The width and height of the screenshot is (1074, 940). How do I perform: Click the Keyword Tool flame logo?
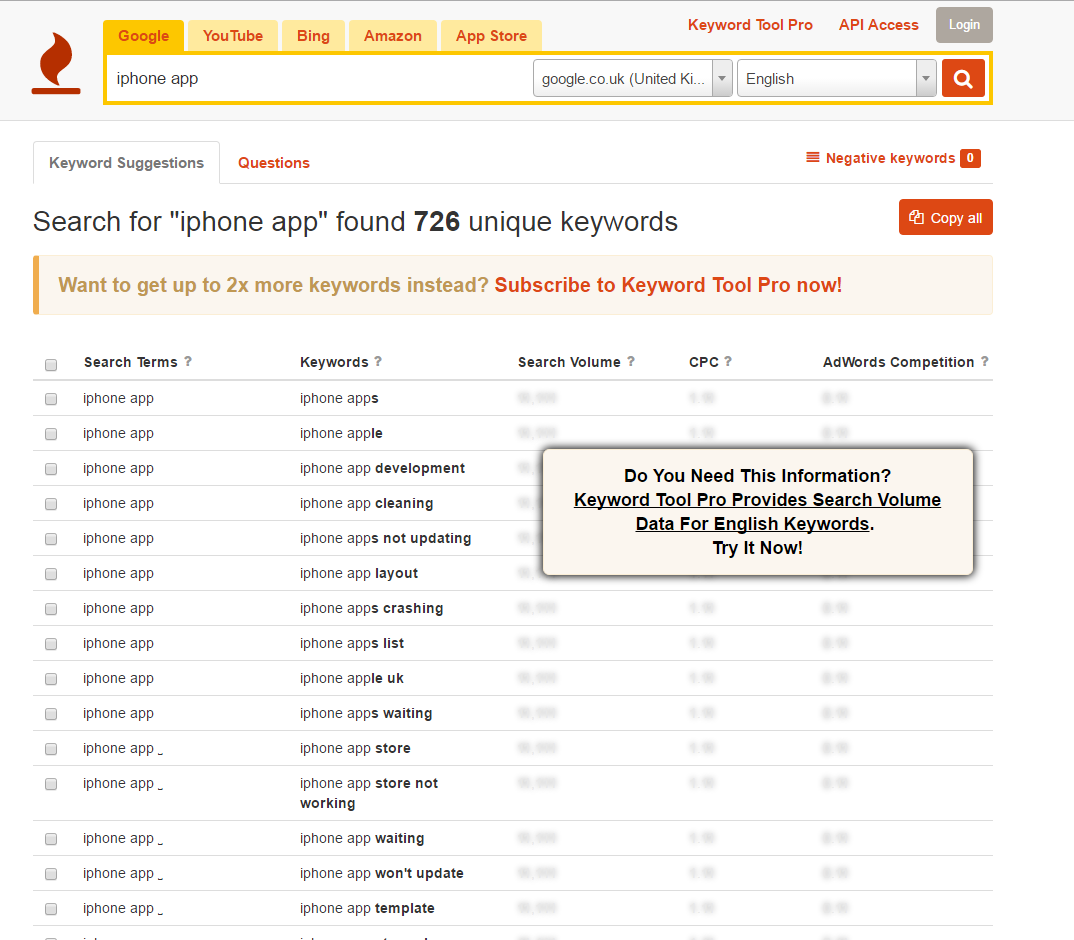tap(56, 63)
